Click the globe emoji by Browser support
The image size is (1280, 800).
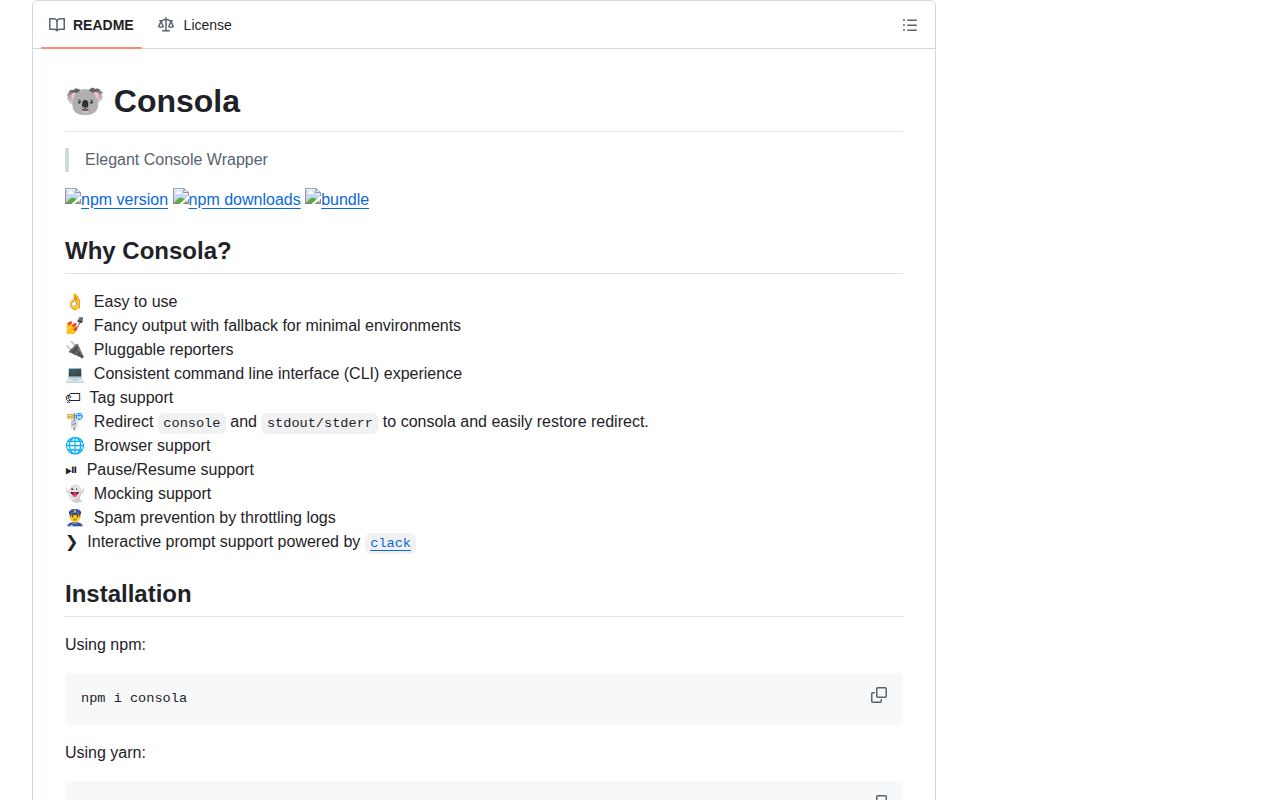75,446
